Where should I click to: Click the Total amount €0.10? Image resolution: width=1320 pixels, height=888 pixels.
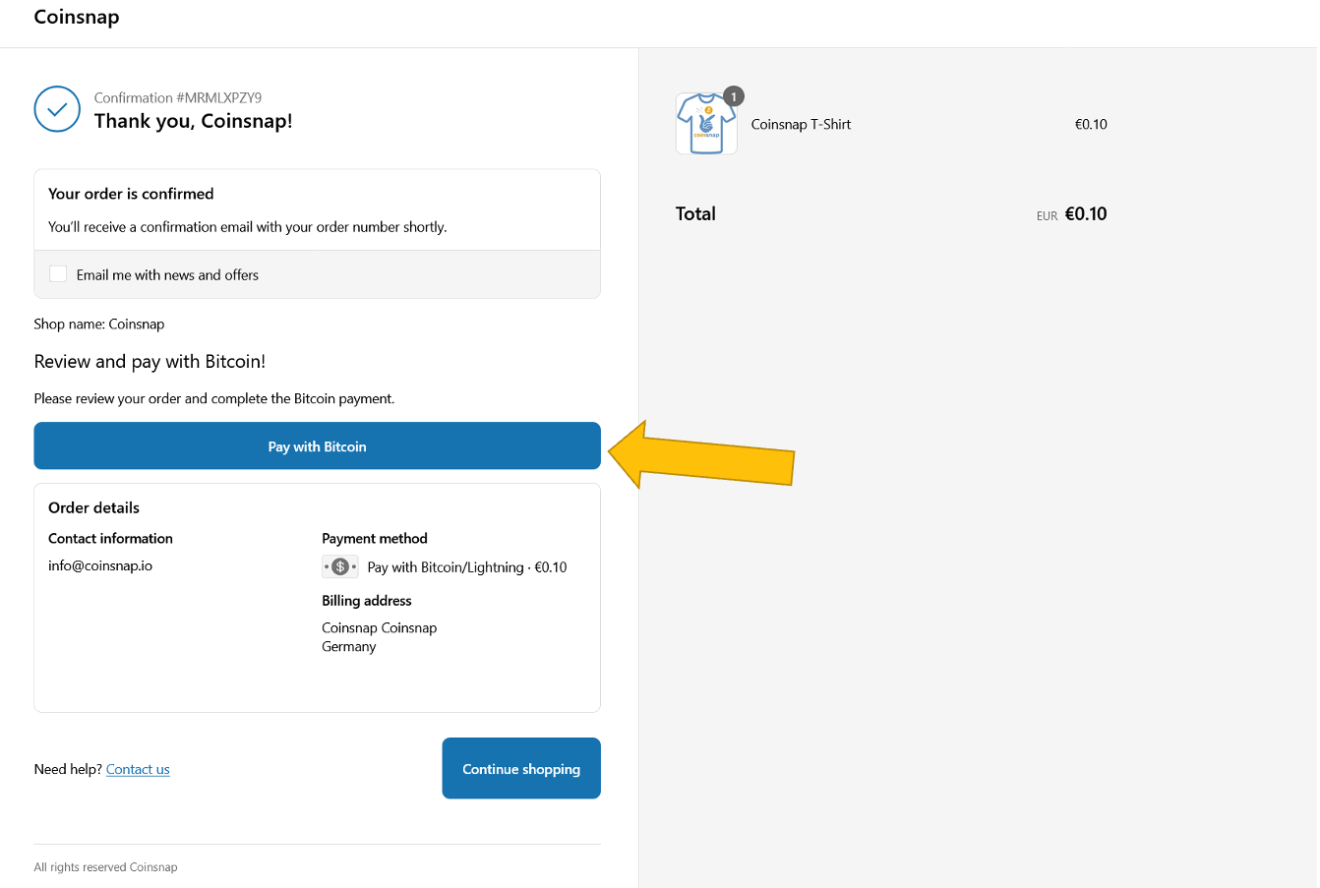[x=1085, y=214]
